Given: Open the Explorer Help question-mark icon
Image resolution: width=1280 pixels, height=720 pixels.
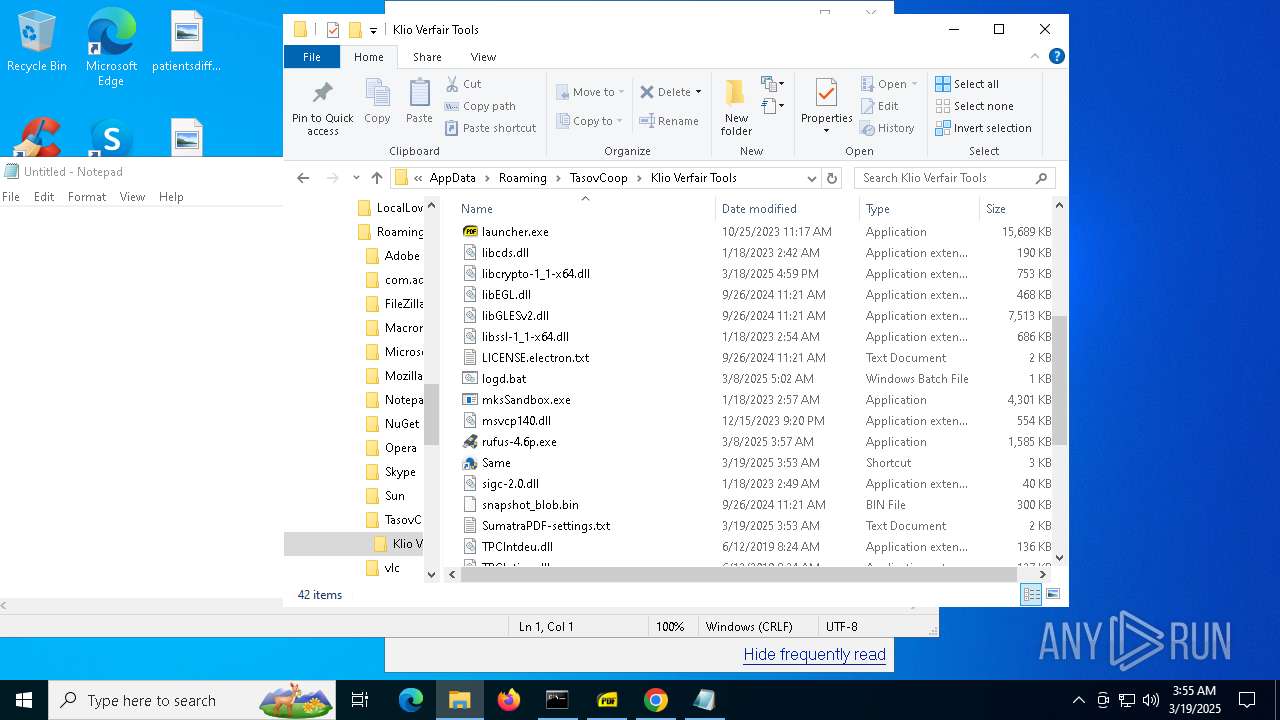Looking at the screenshot, I should click(1057, 57).
